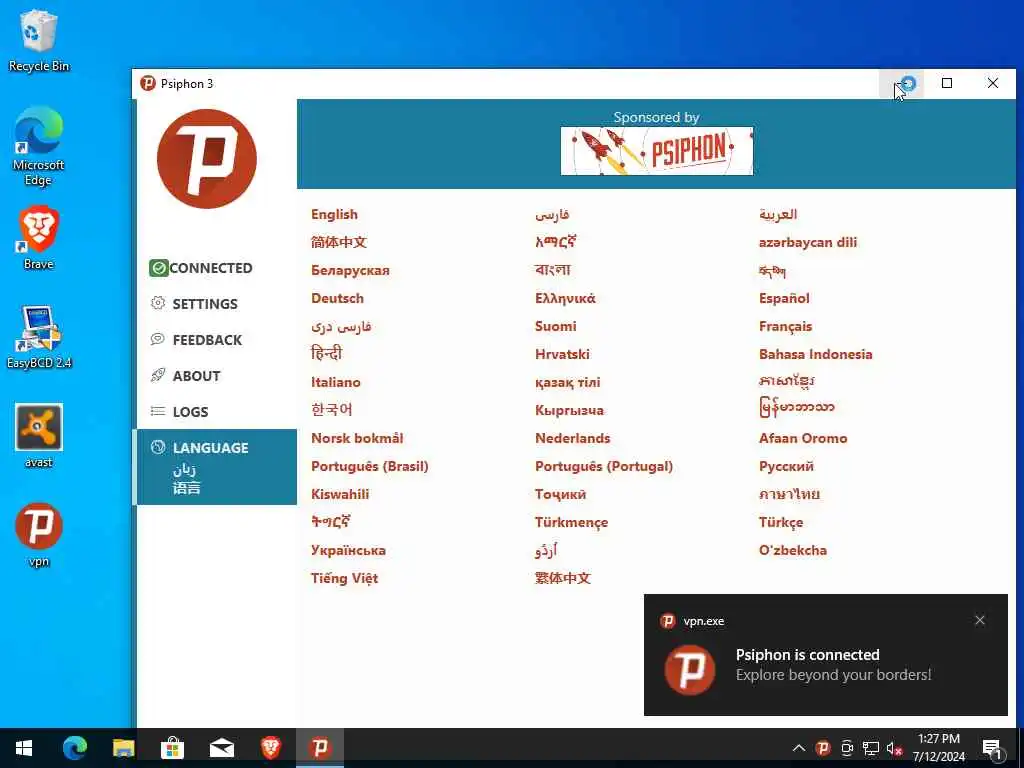Click the Psiphon system tray icon
The height and width of the screenshot is (768, 1024).
(823, 748)
